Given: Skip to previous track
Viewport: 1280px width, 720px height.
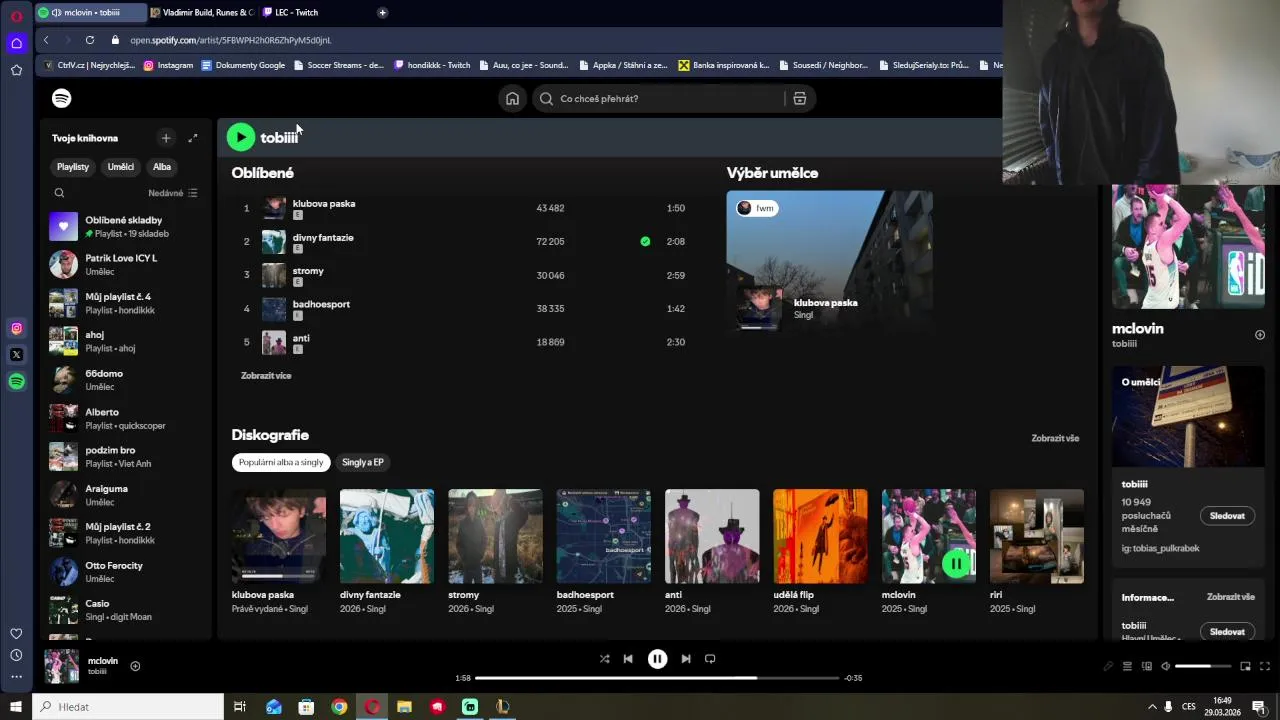Looking at the screenshot, I should click(628, 659).
